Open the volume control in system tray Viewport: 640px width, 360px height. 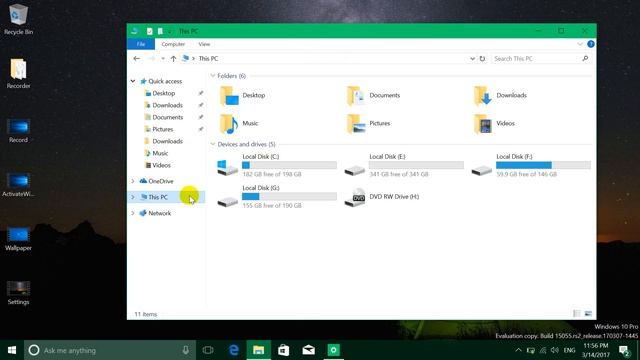pyautogui.click(x=555, y=350)
